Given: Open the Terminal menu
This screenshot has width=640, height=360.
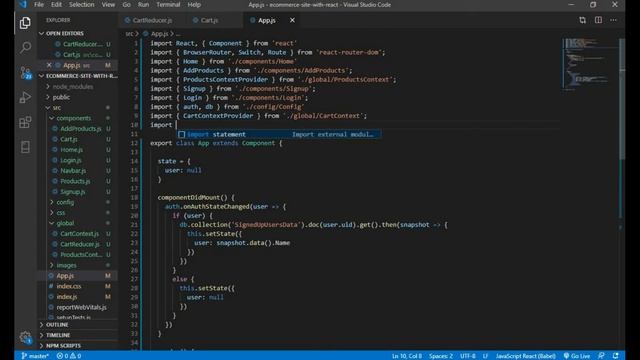Looking at the screenshot, I should click(x=168, y=4).
